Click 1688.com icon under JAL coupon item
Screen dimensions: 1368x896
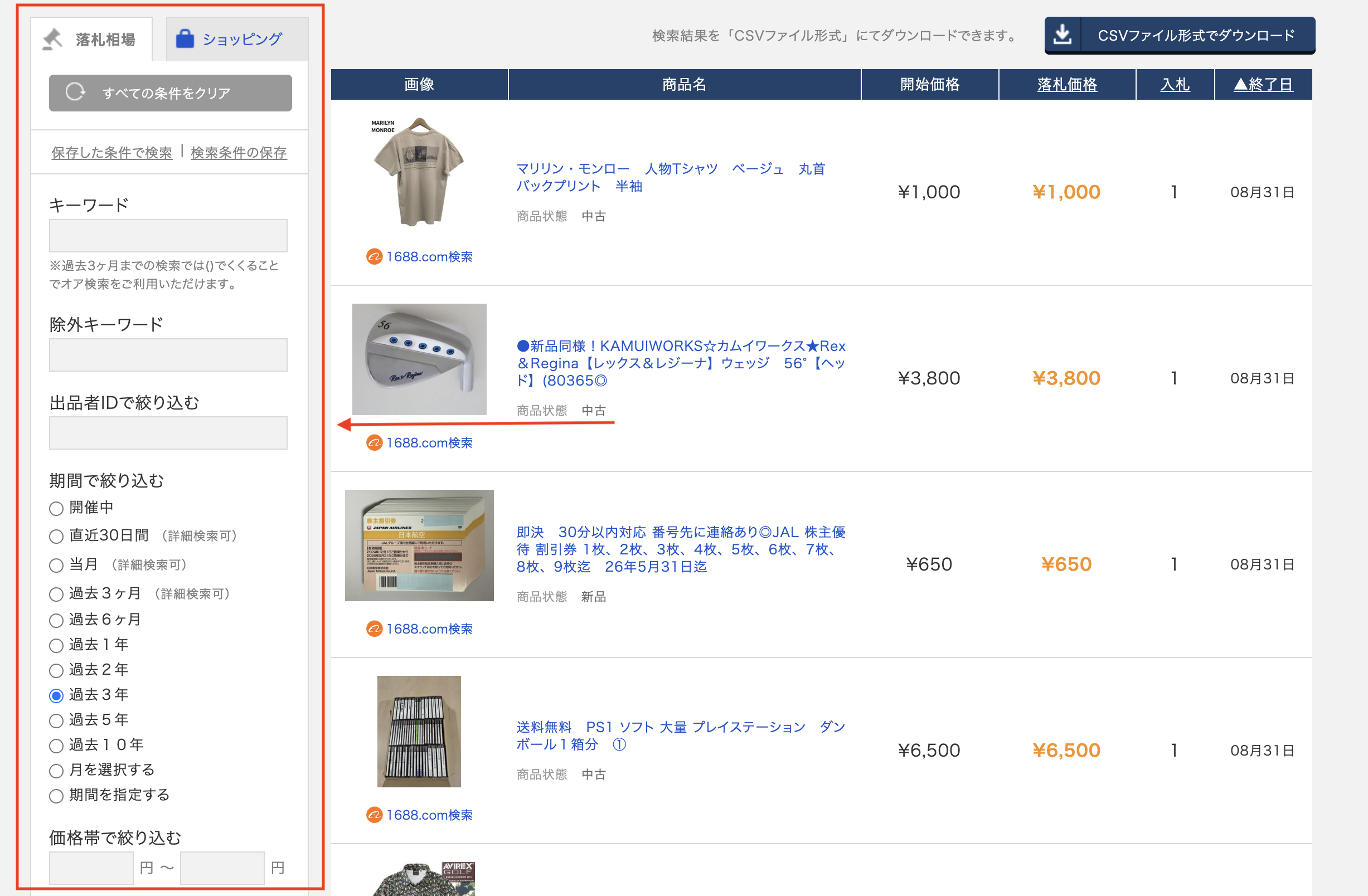[374, 629]
